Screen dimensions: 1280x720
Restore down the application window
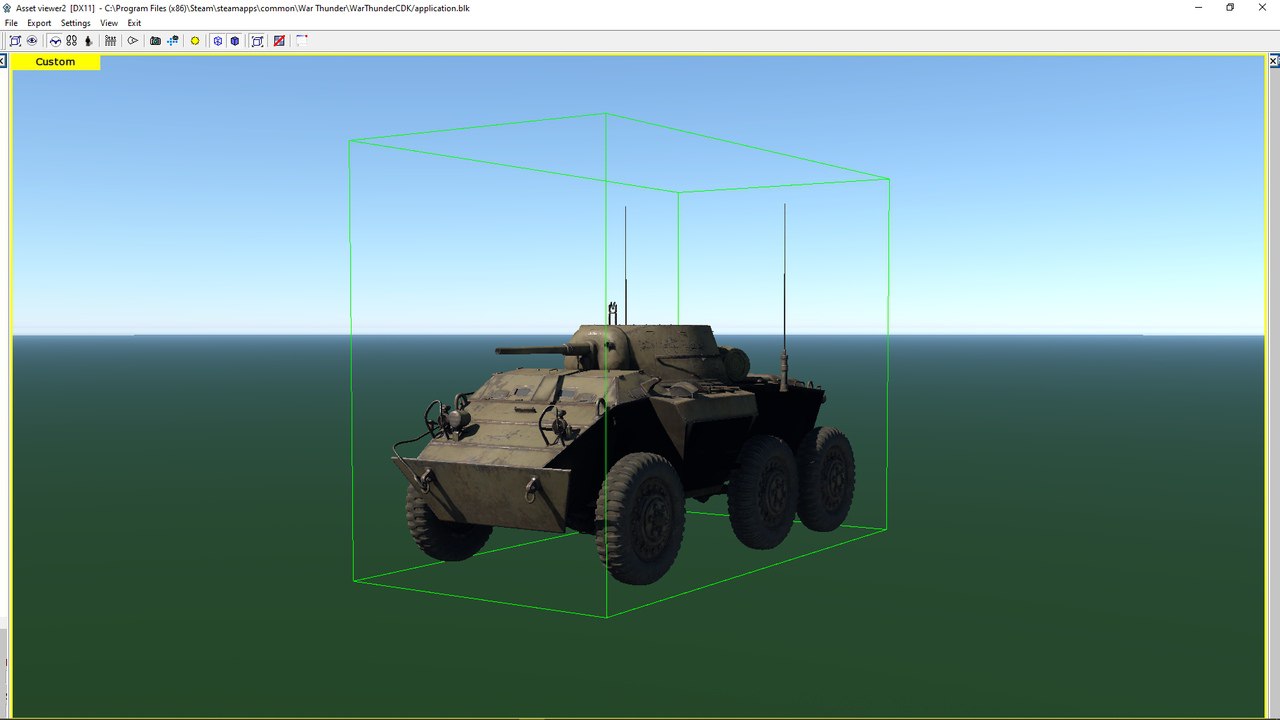pyautogui.click(x=1230, y=7)
